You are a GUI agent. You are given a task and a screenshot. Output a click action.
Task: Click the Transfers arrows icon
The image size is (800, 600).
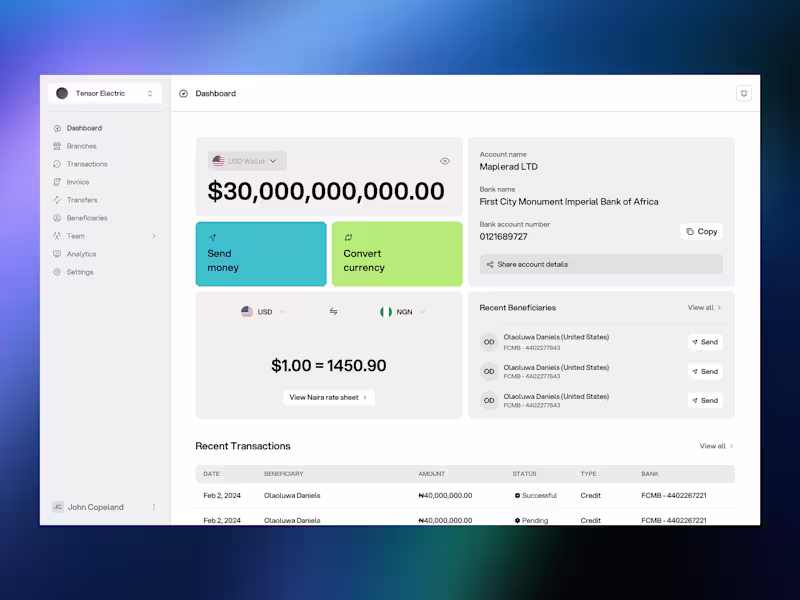(57, 200)
